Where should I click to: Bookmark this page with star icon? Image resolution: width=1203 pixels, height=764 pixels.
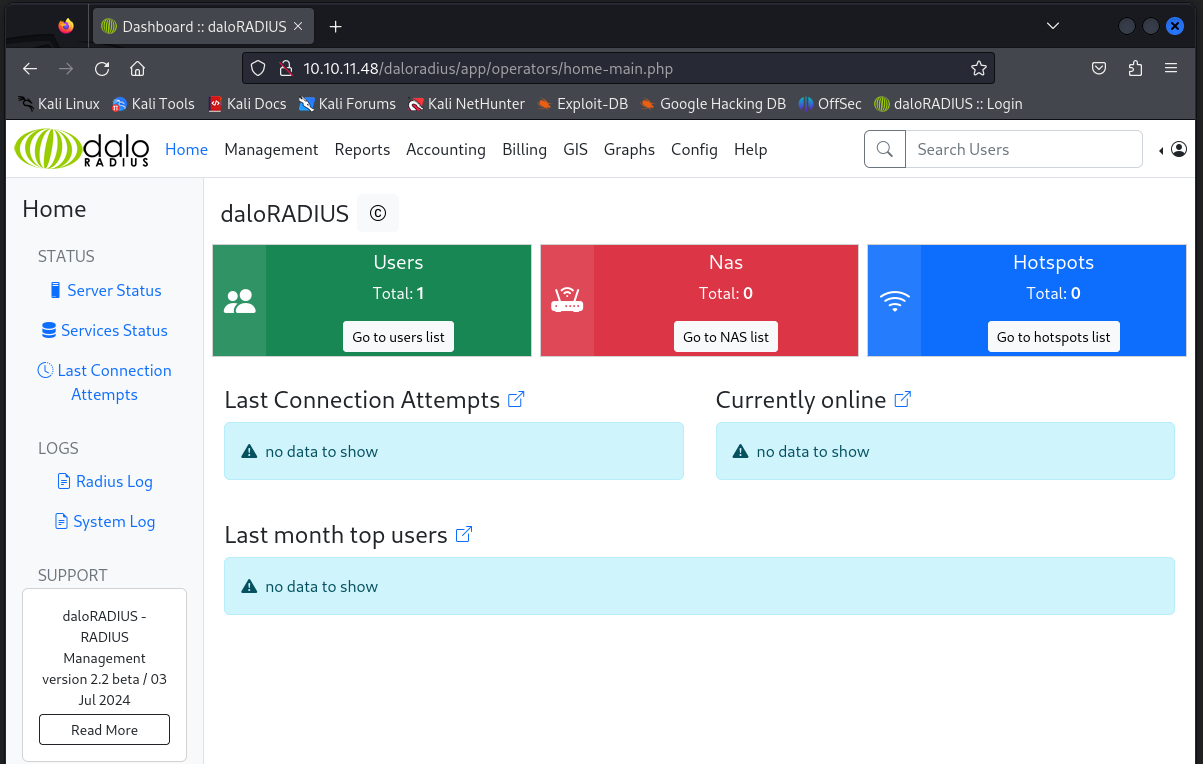pos(978,69)
